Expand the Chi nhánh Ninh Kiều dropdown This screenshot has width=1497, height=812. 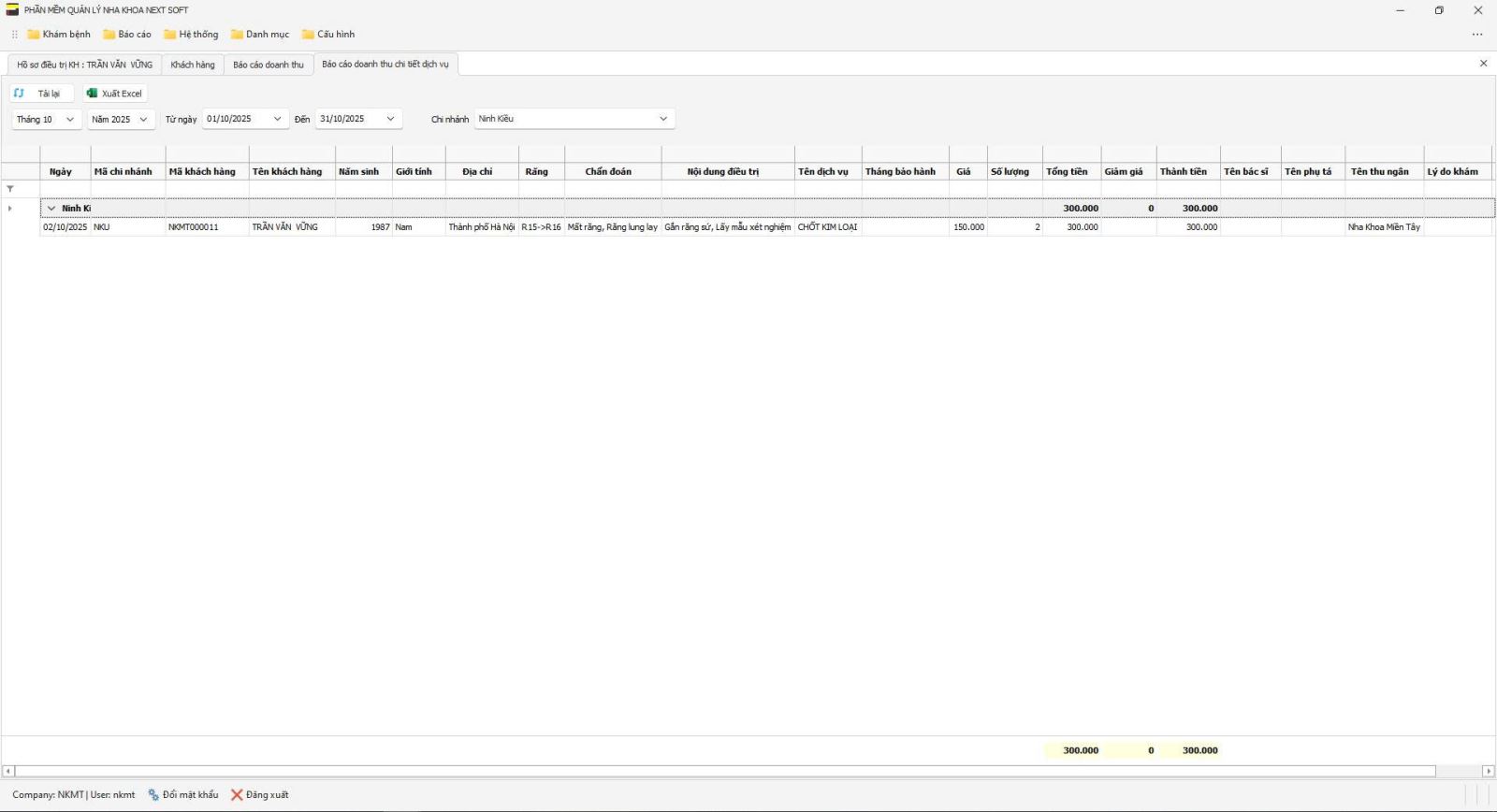point(663,119)
